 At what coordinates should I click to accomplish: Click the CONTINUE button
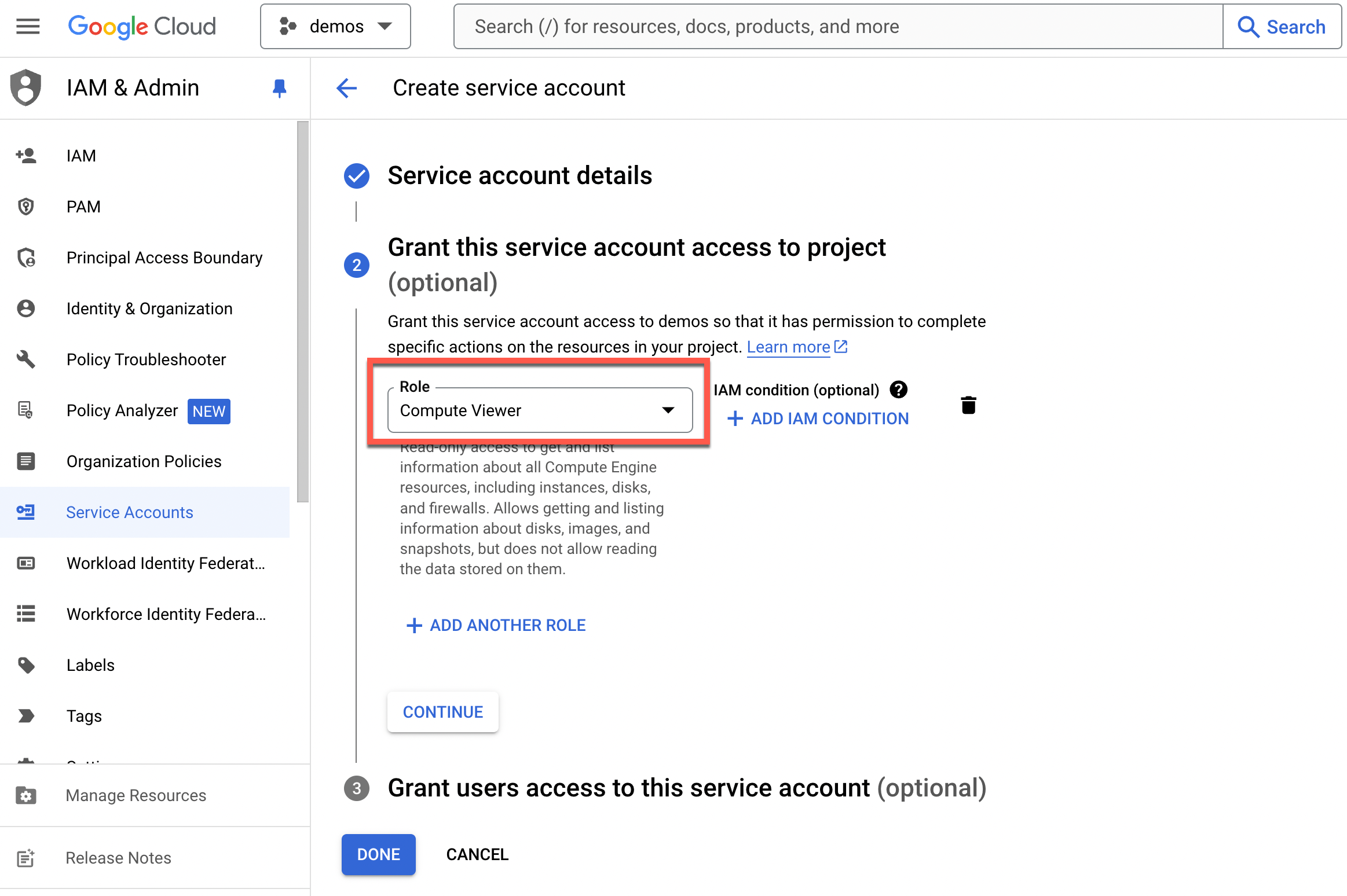[x=442, y=711]
